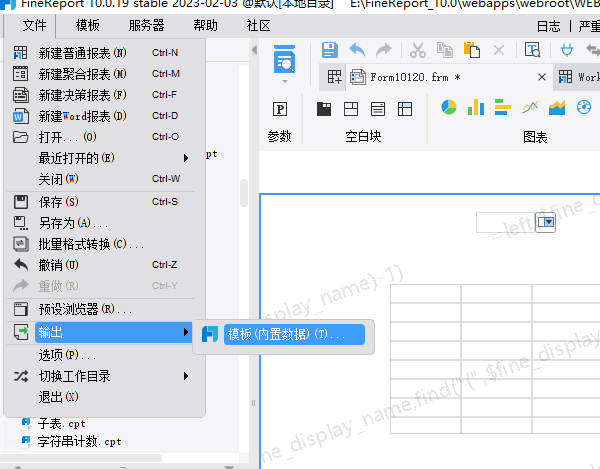Click the copy icon in toolbar
This screenshot has height=469, width=600.
pyautogui.click(x=445, y=50)
